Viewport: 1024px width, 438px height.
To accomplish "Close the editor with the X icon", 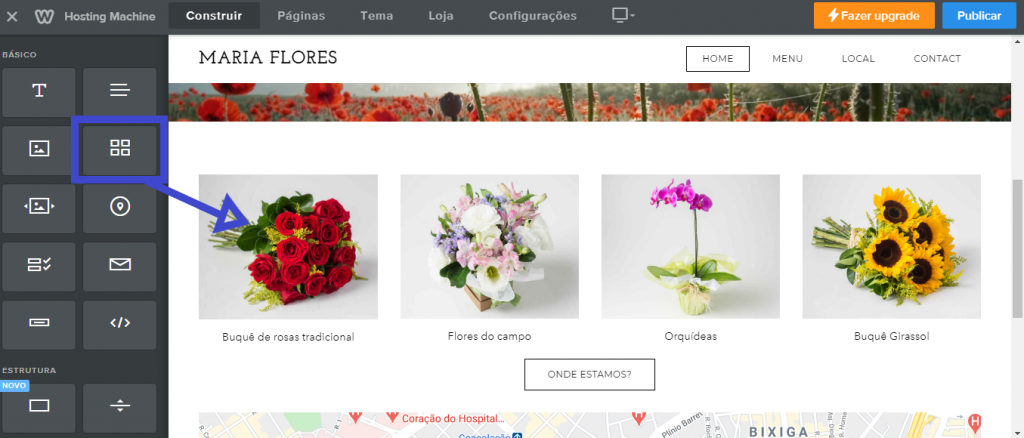I will (x=12, y=16).
